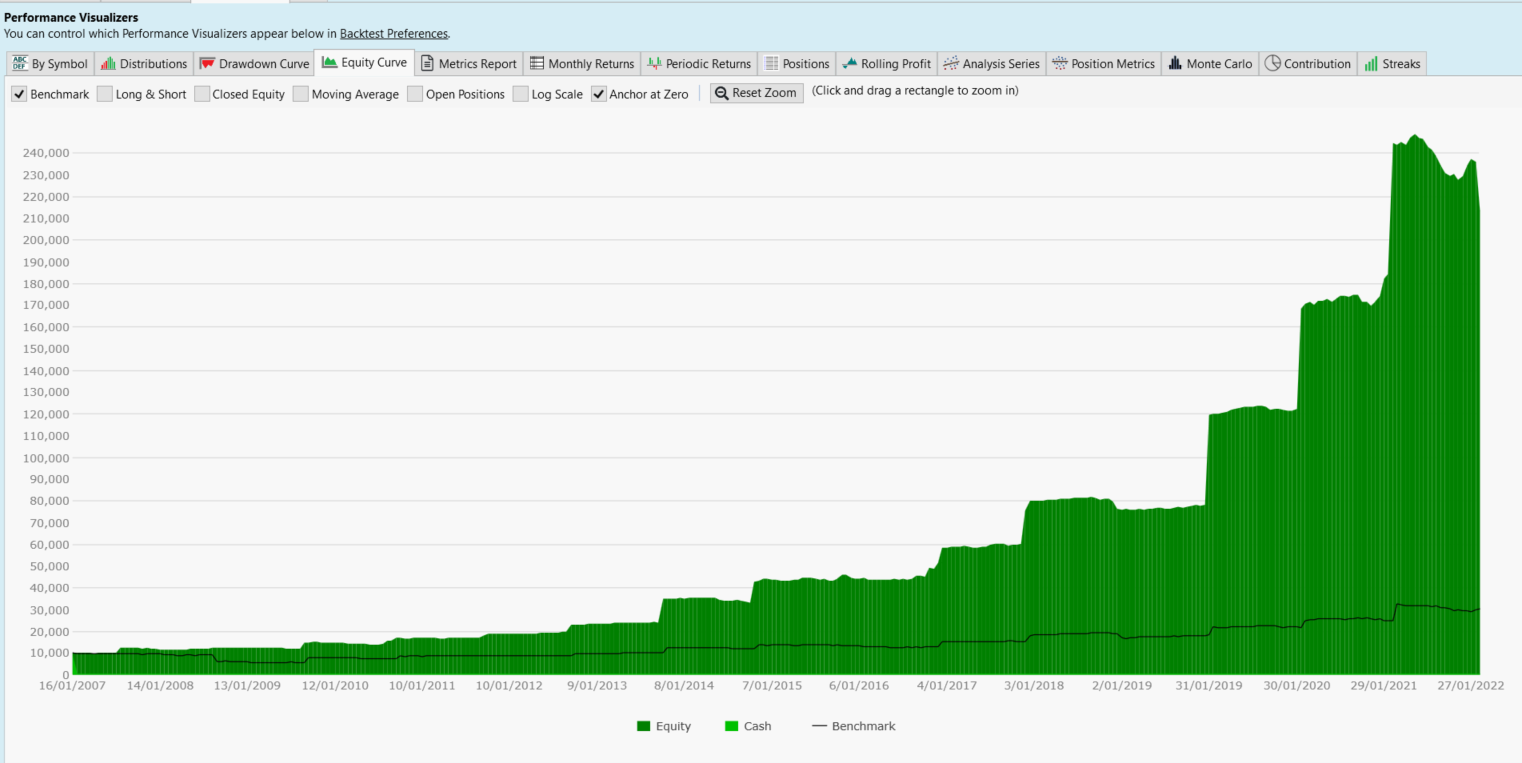Viewport: 1522px width, 763px height.
Task: Click the green Streaks bars icon
Action: (1371, 64)
